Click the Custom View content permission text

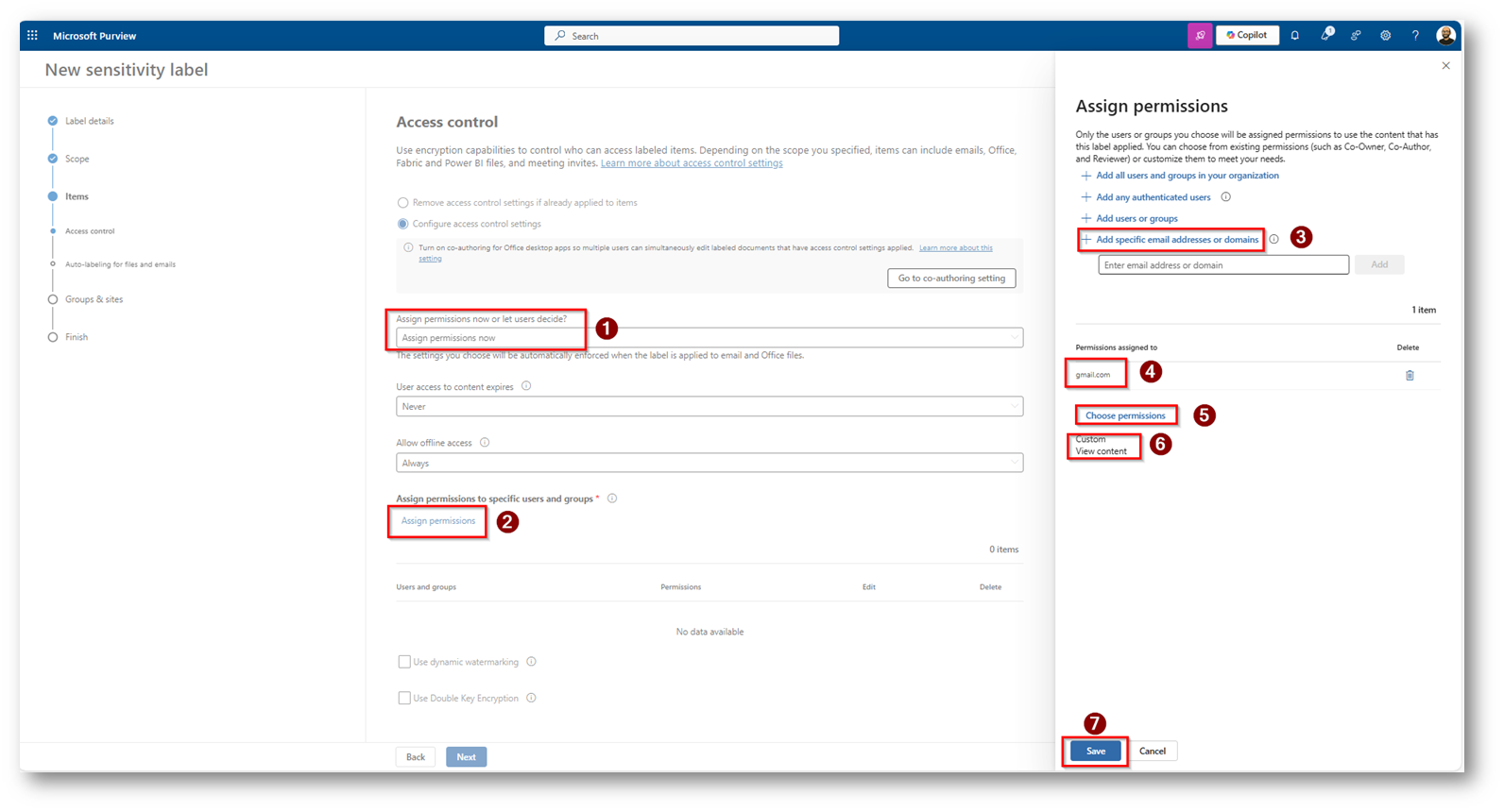coord(1102,446)
